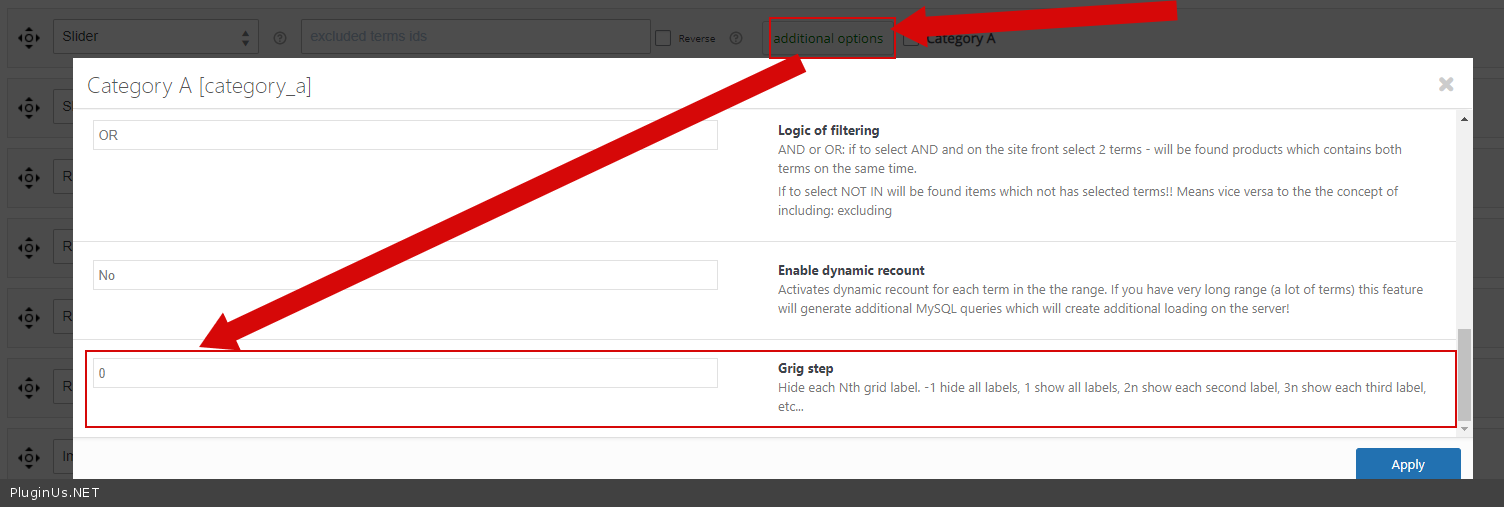
Task: Open help icon next to Slider dropdown
Action: (280, 38)
